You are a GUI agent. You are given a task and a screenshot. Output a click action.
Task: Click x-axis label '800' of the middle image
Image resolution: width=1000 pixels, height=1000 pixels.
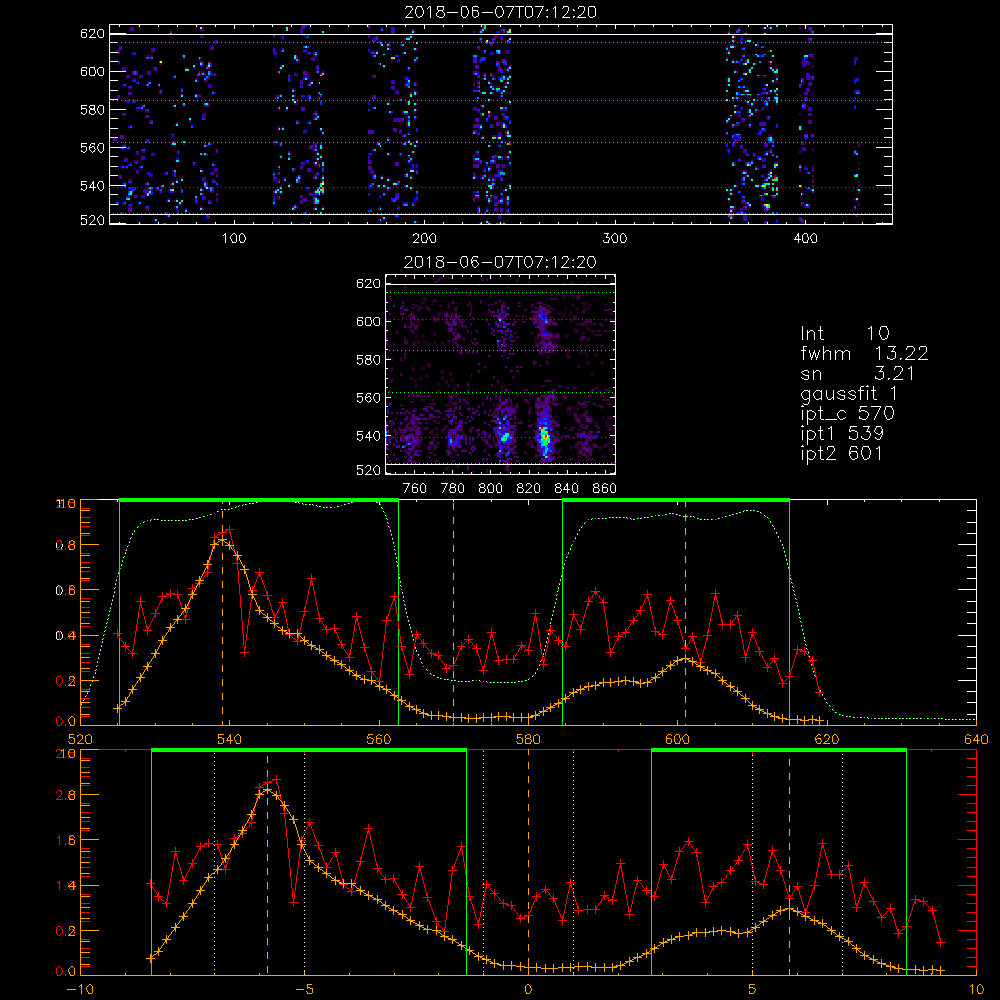tap(490, 489)
